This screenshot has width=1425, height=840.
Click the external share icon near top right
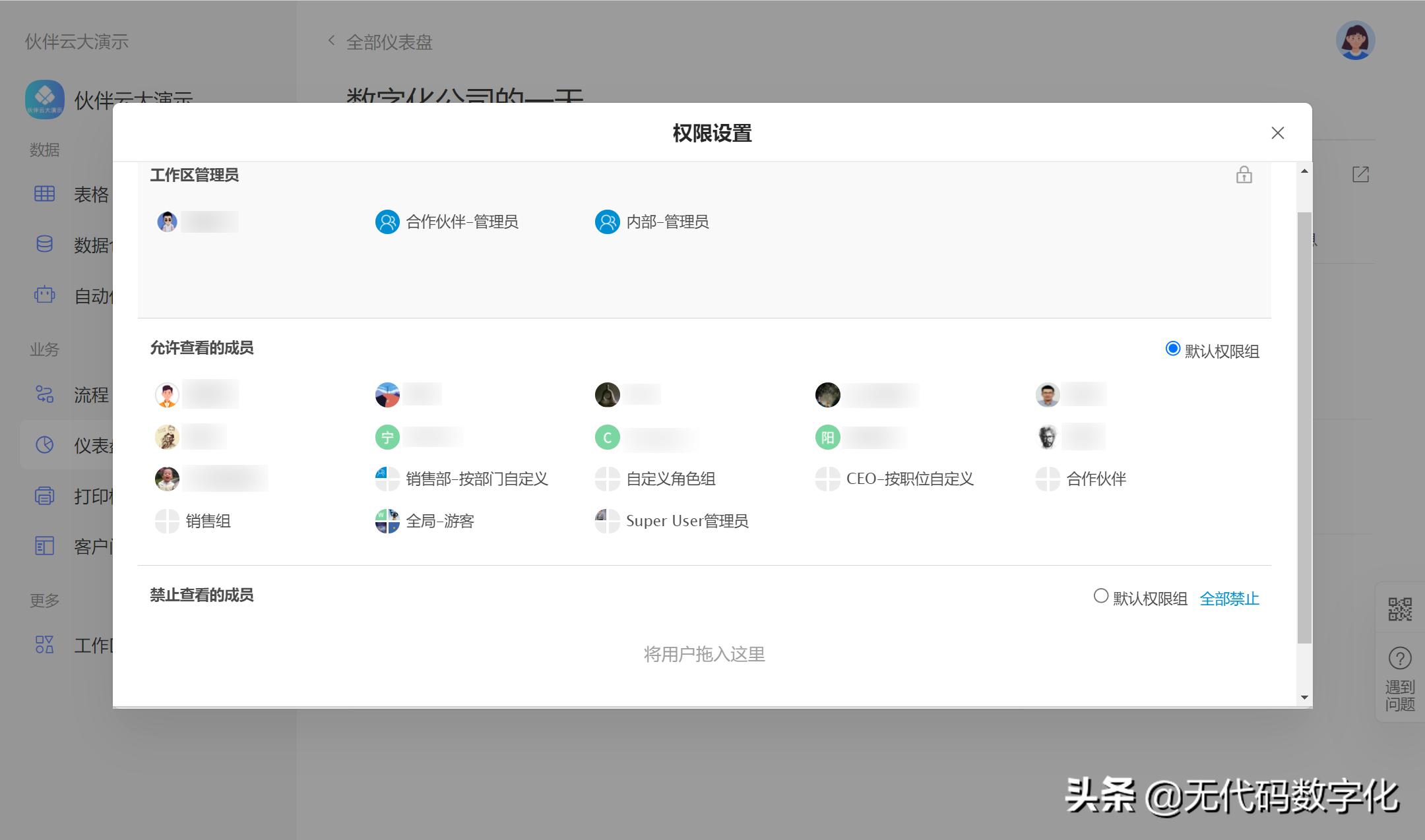point(1359,173)
